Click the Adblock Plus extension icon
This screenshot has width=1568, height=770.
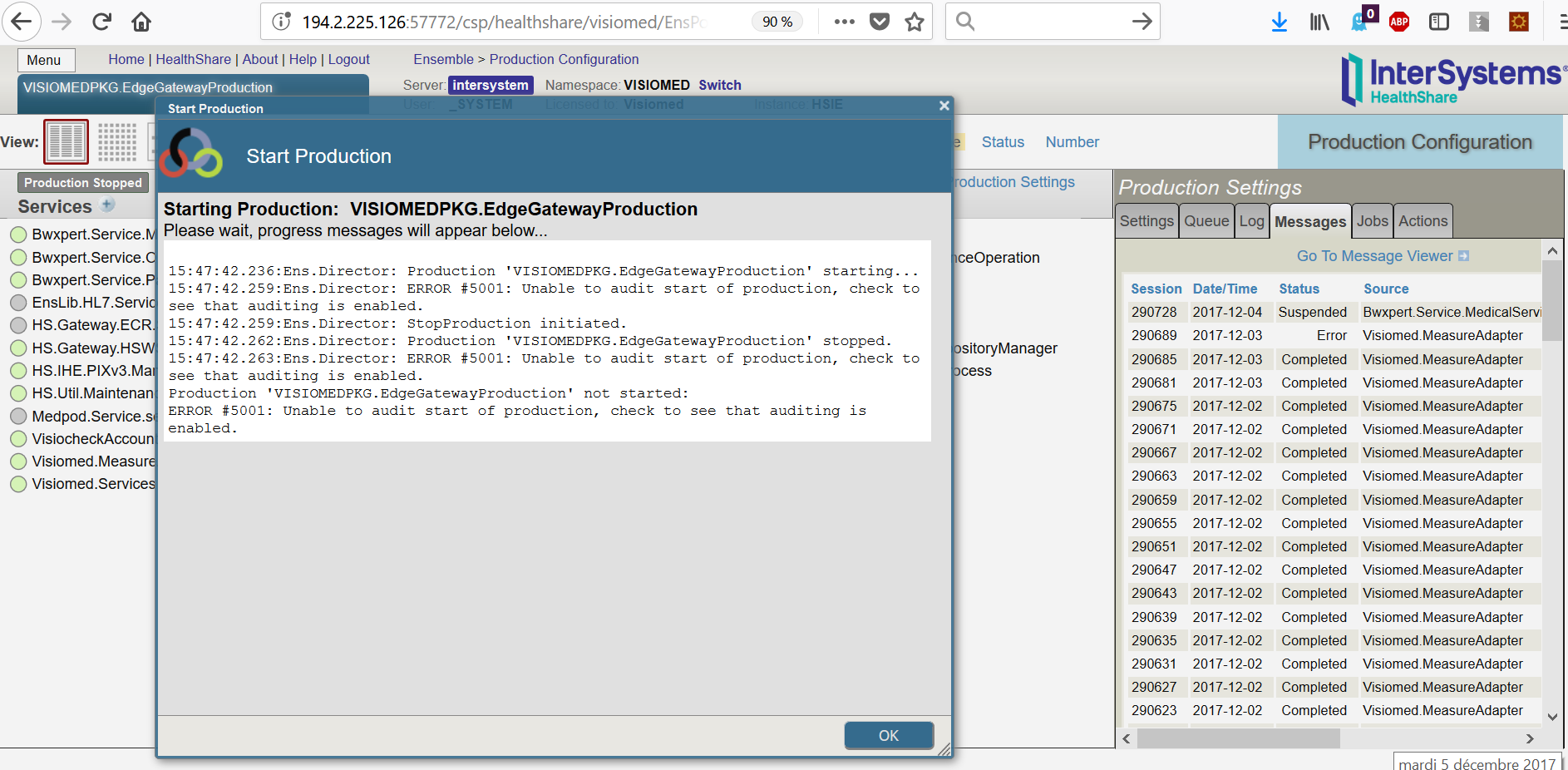tap(1399, 22)
